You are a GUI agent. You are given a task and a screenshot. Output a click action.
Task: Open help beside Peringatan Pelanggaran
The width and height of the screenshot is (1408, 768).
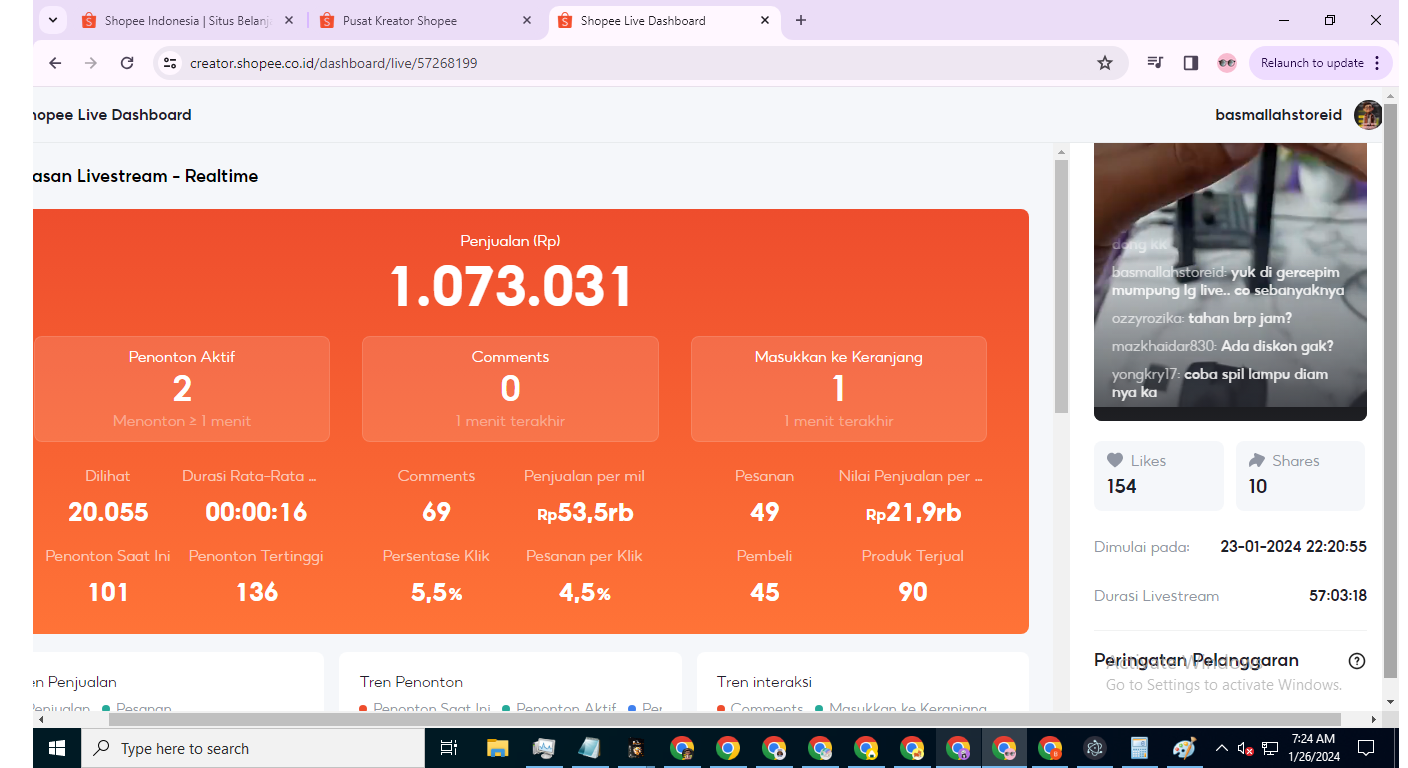point(1357,660)
